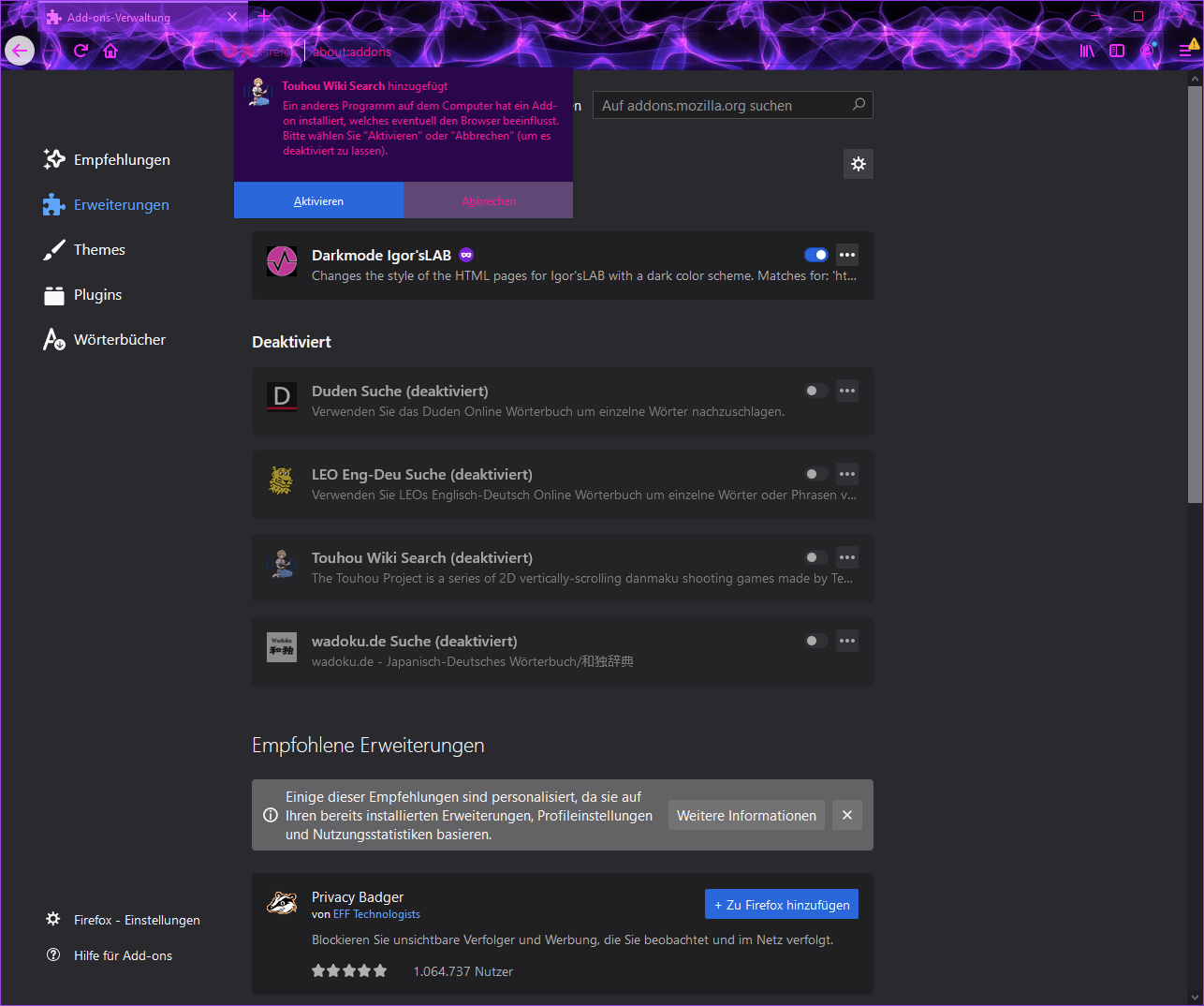The height and width of the screenshot is (1006, 1204).
Task: Select the Darkmode Igor'sLAB title
Action: [x=381, y=255]
